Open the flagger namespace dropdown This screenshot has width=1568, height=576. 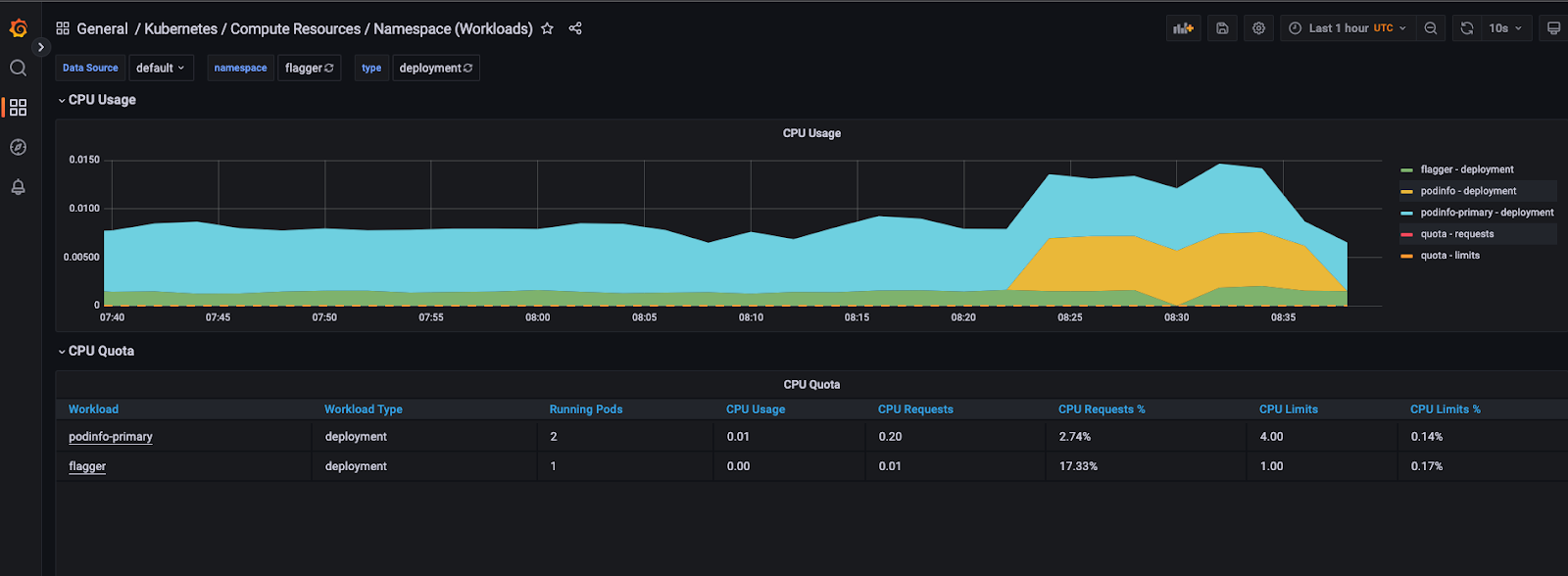310,68
